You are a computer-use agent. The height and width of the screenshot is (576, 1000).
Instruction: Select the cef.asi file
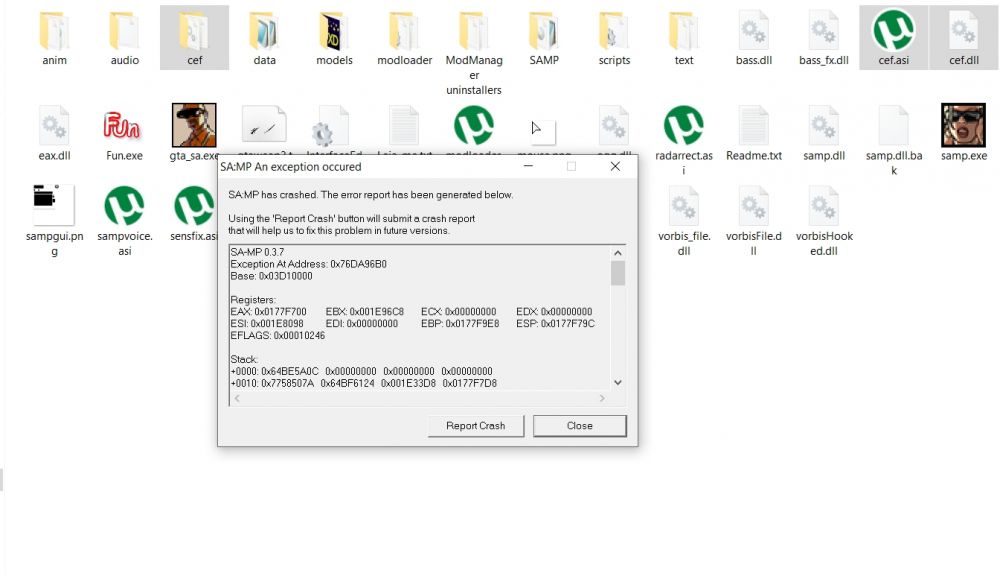(893, 37)
